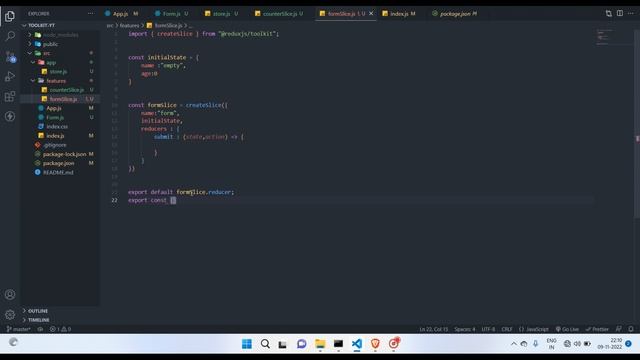Close the formSlice.js tab
Image resolution: width=640 pixels, height=360 pixels.
371,13
